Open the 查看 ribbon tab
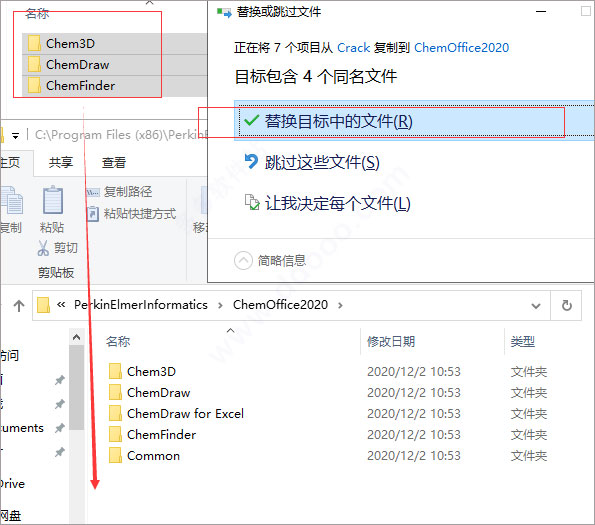This screenshot has height=525, width=595. tap(113, 162)
